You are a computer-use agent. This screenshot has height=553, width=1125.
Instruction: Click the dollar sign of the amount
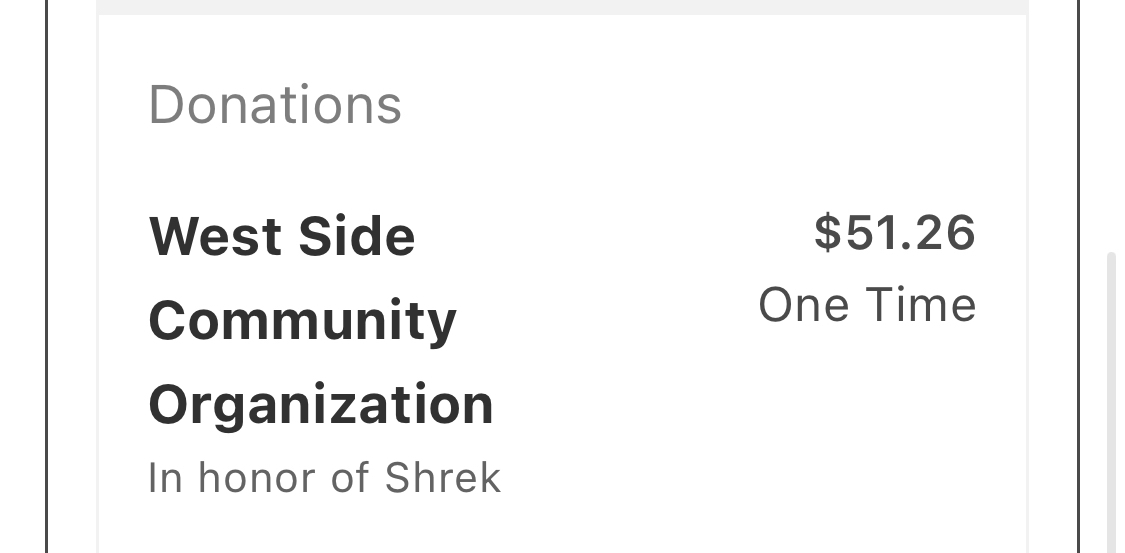pyautogui.click(x=828, y=233)
